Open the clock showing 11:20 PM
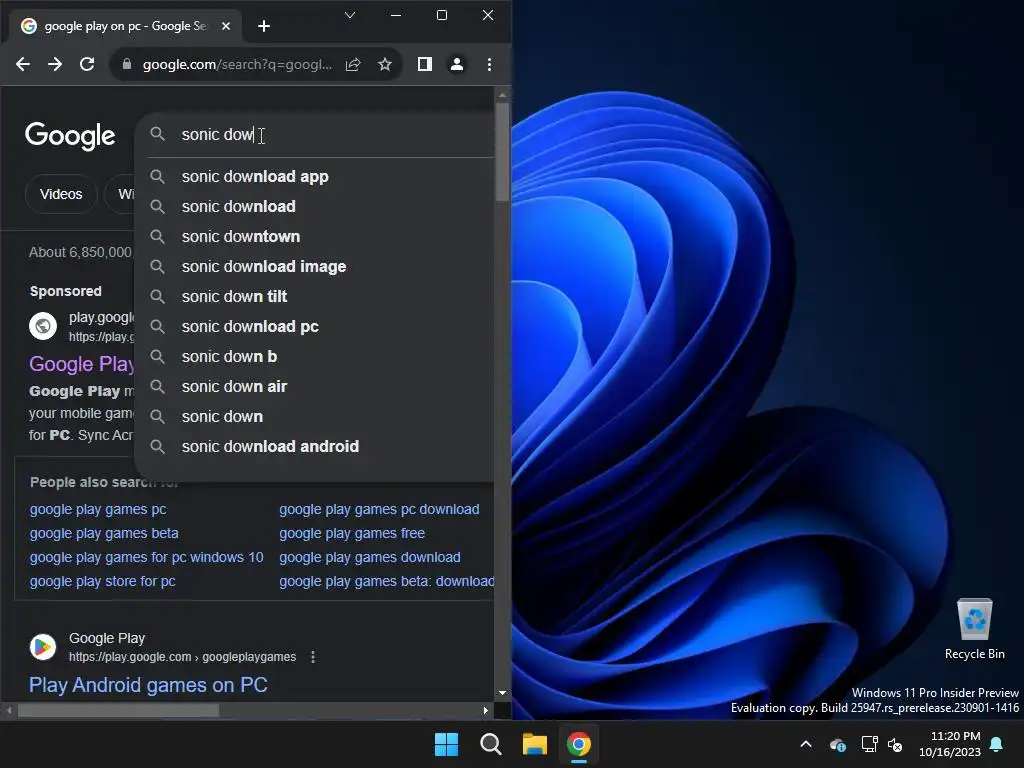This screenshot has width=1024, height=768. (x=950, y=744)
